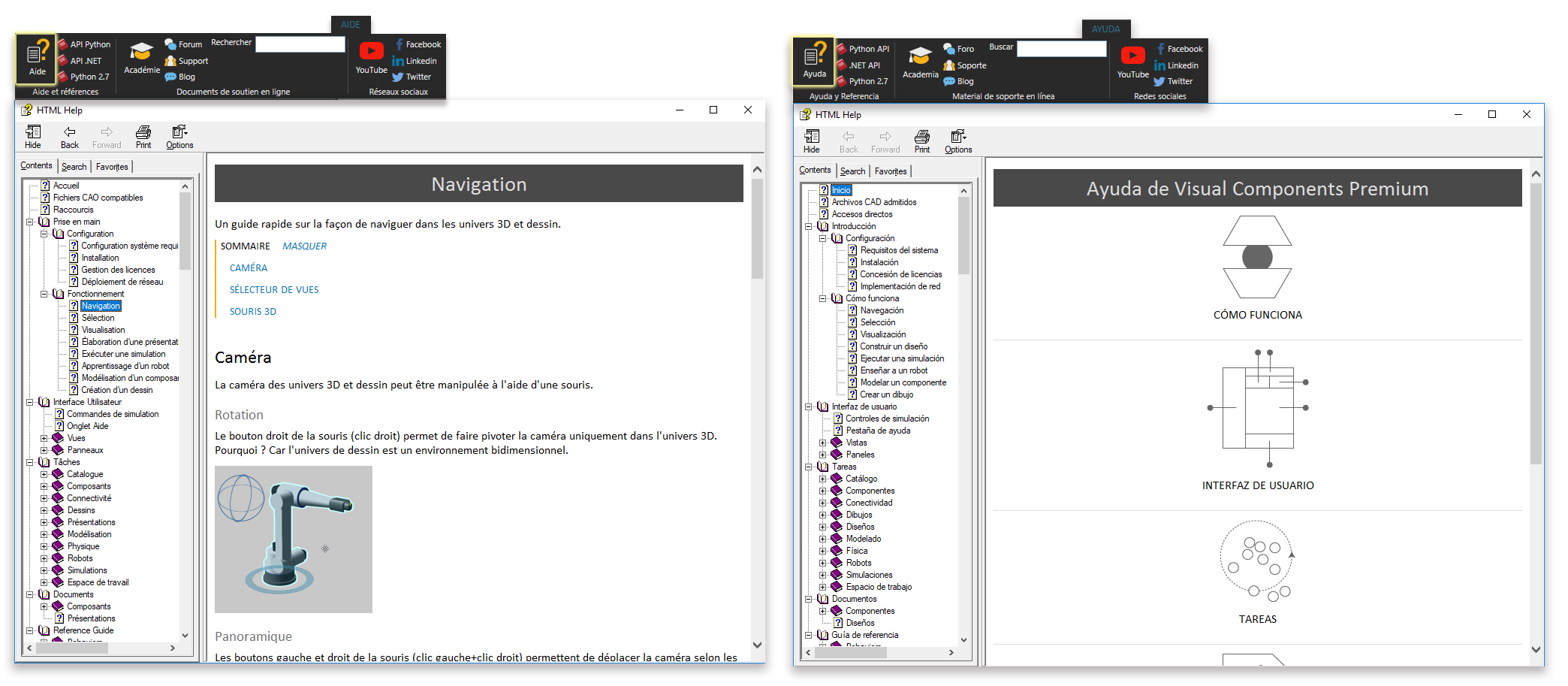Screen dimensions: 1568x686
Task: Open Soporte in Spanish ribbon
Action: [965, 65]
